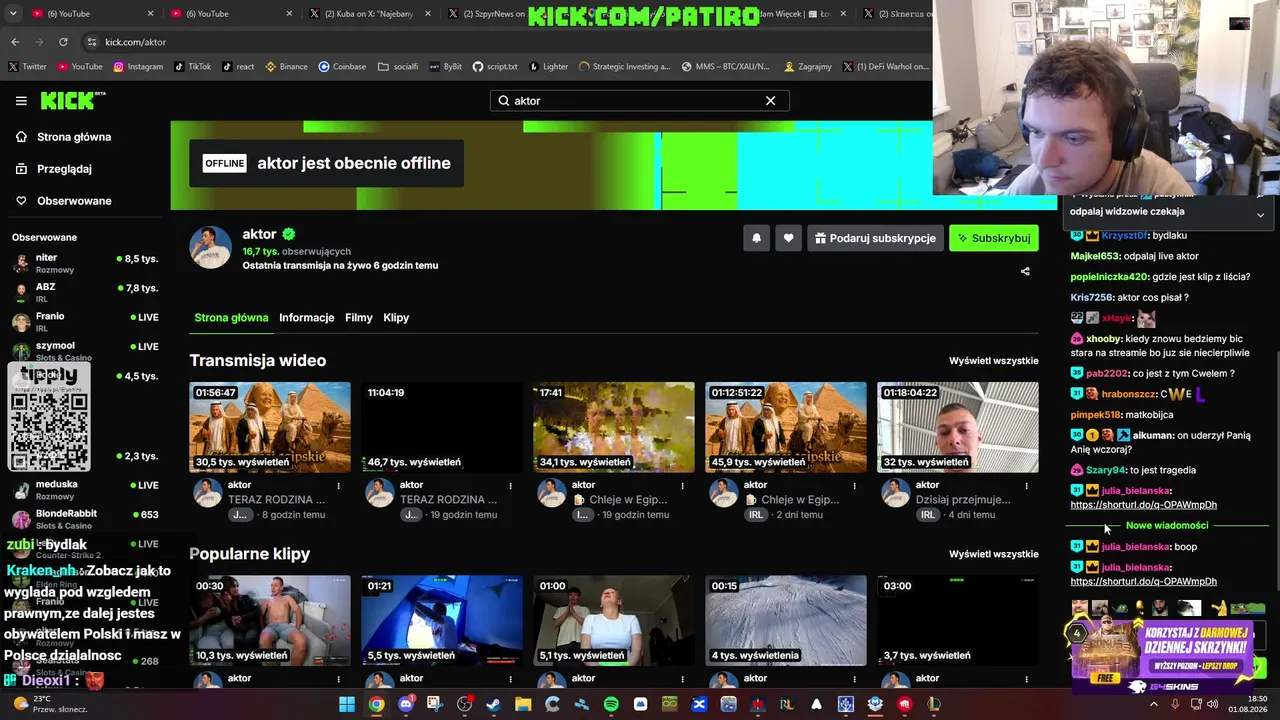Open the Obserwowane sidebar item

pyautogui.click(x=64, y=201)
